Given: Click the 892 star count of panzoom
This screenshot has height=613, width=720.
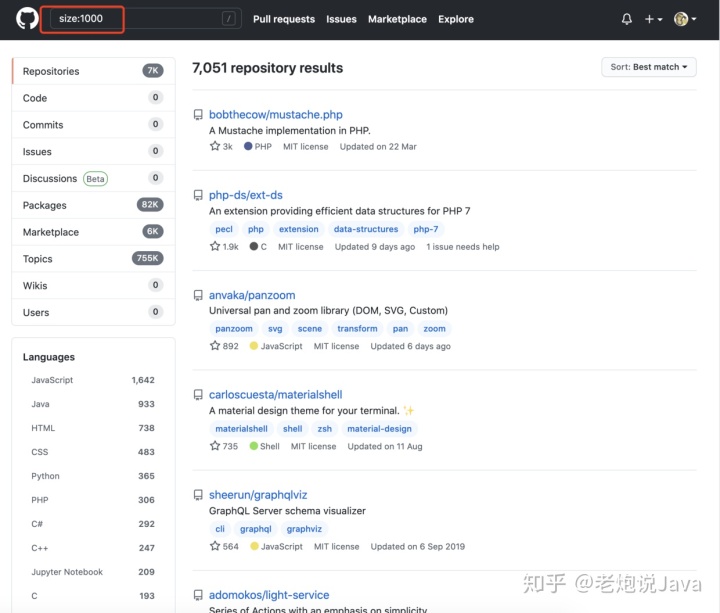Looking at the screenshot, I should [x=224, y=346].
